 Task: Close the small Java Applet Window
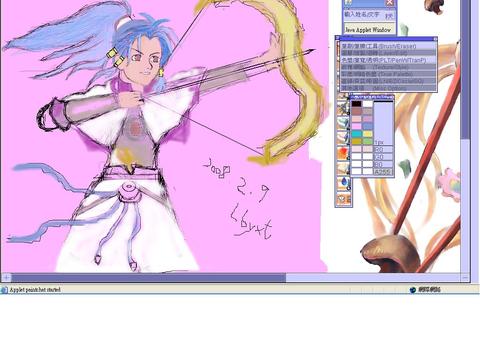pos(389,3)
